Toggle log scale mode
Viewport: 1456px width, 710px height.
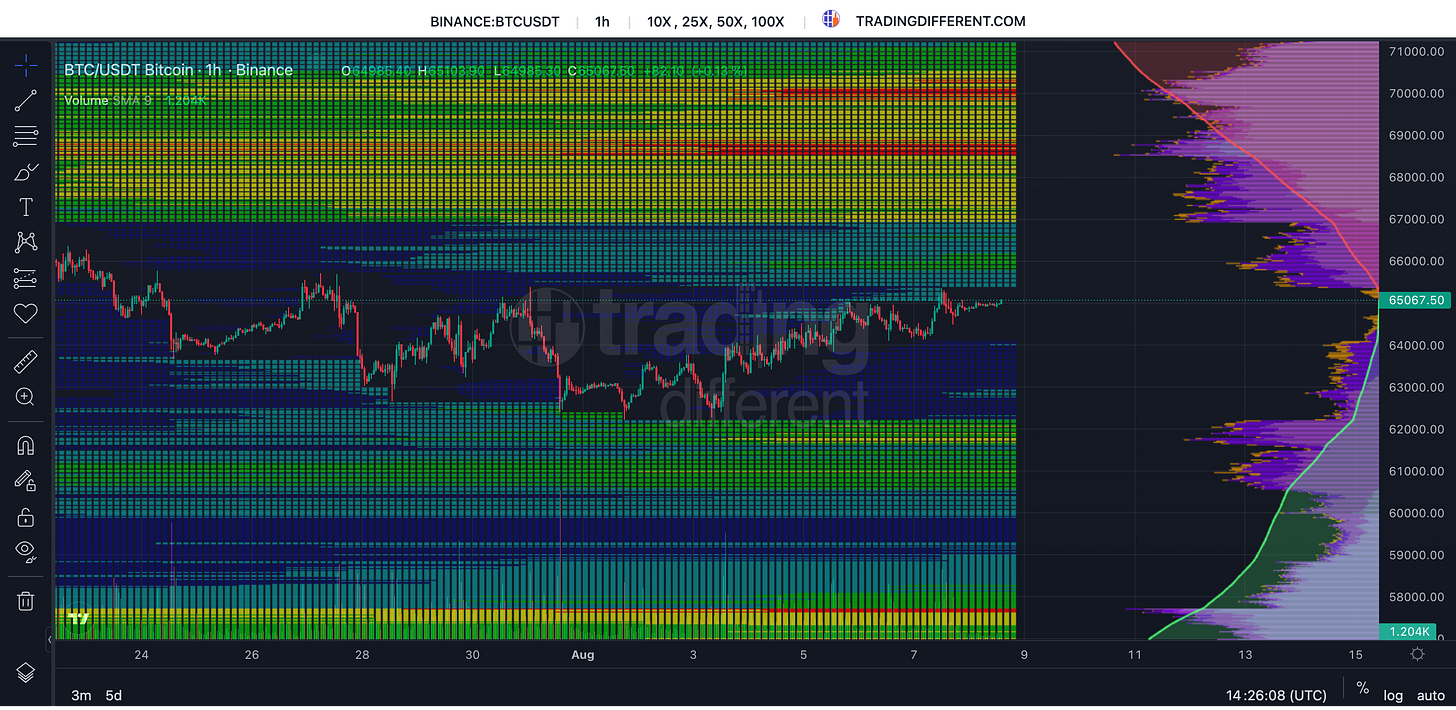coord(1393,695)
